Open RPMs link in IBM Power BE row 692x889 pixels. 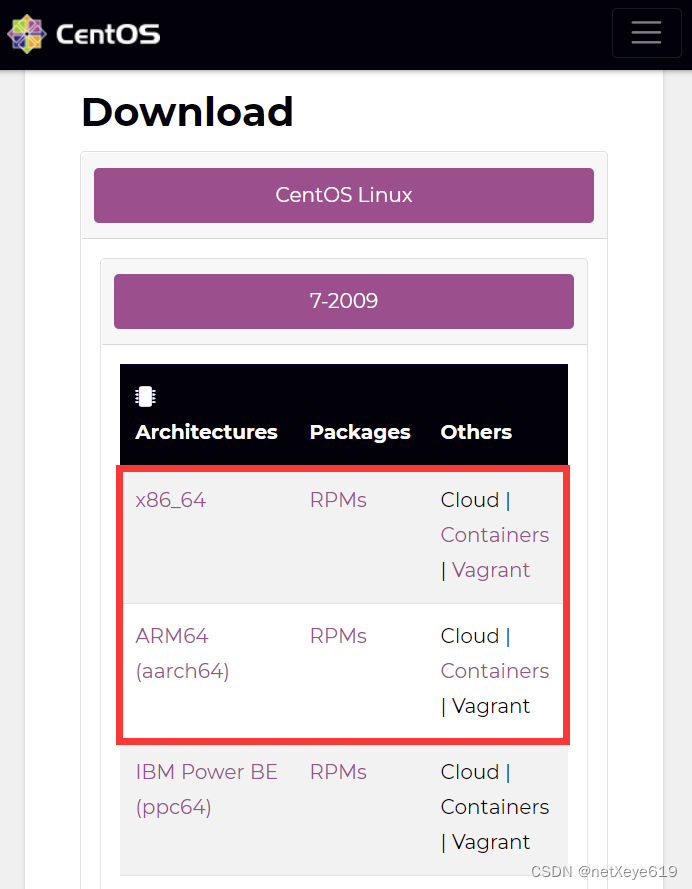coord(338,772)
